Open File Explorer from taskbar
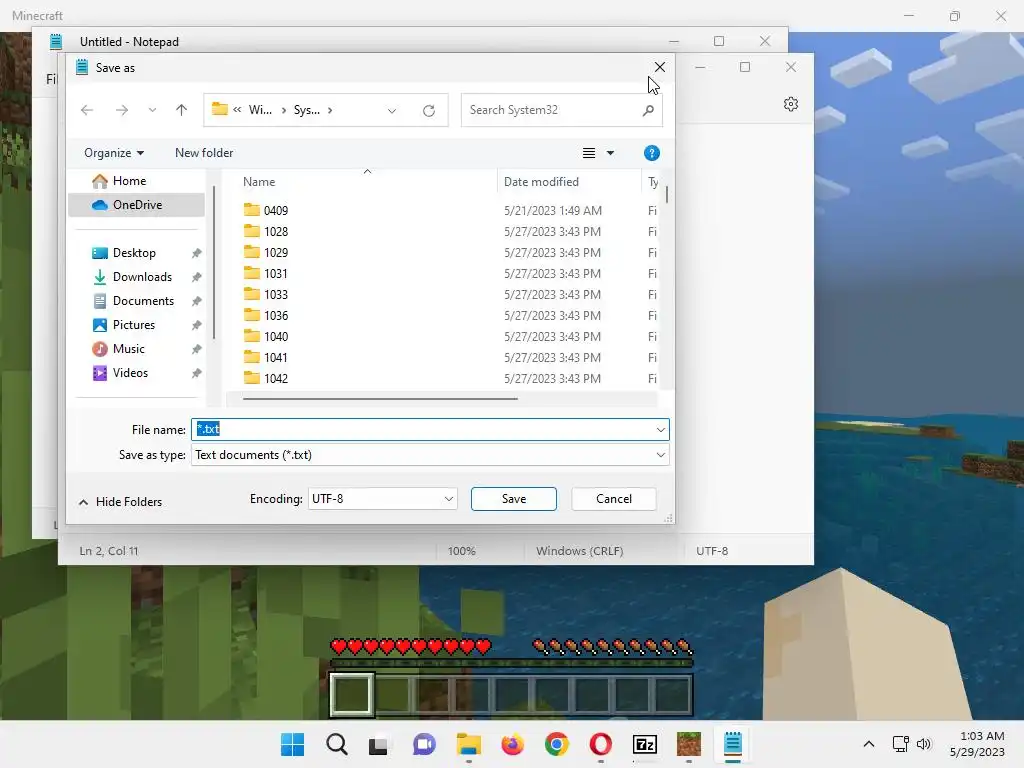 point(468,744)
